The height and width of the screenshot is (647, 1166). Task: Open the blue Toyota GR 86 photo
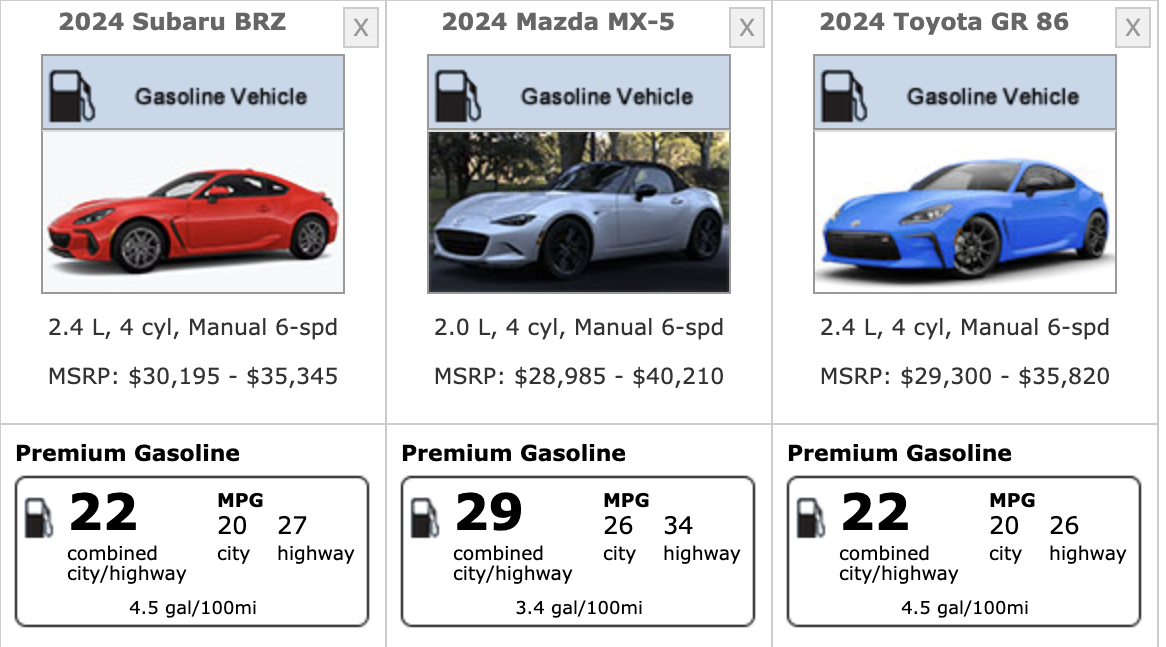(965, 212)
